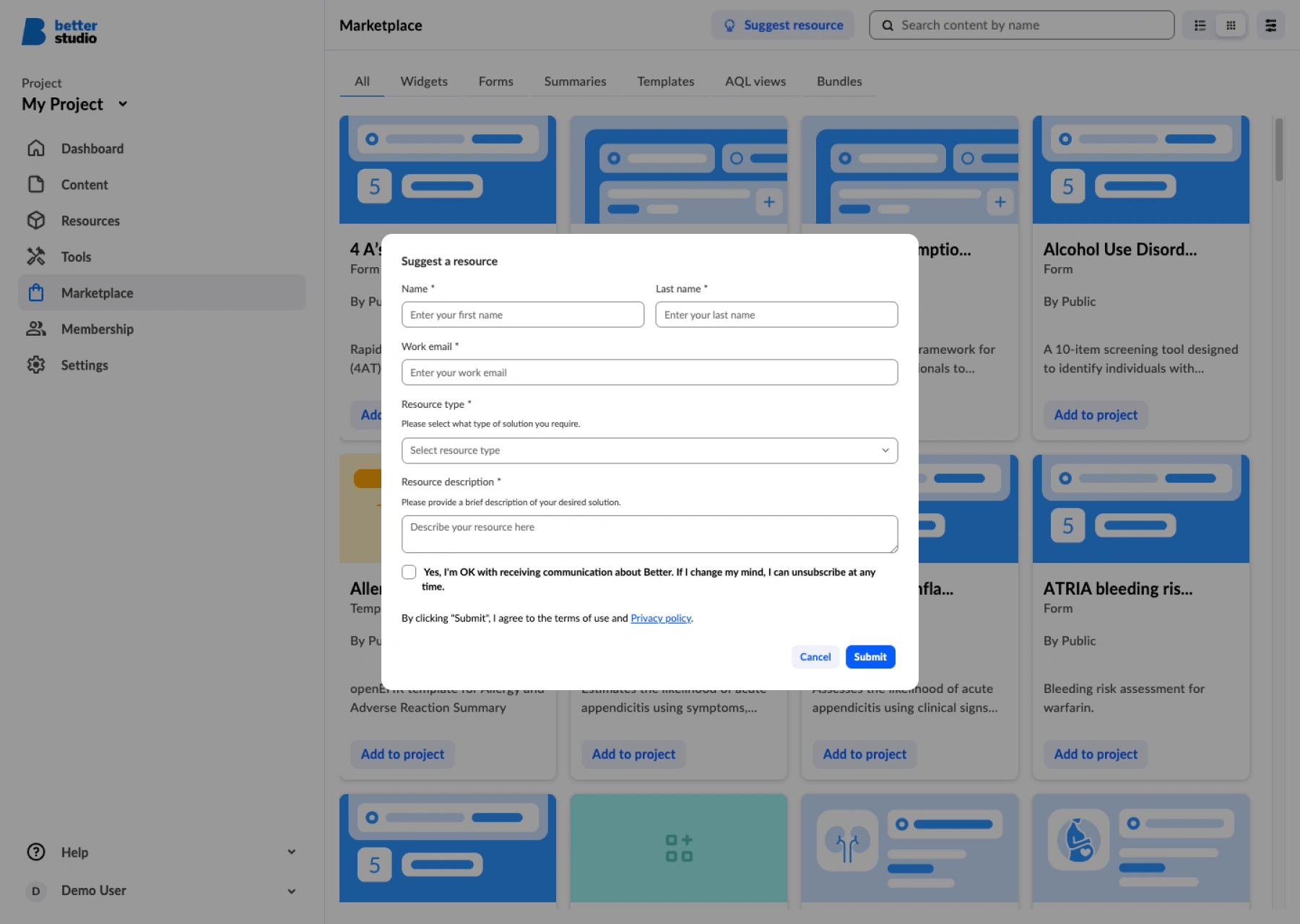Screen dimensions: 1300x924
Task: Click the search magnifier icon
Action: tap(888, 25)
